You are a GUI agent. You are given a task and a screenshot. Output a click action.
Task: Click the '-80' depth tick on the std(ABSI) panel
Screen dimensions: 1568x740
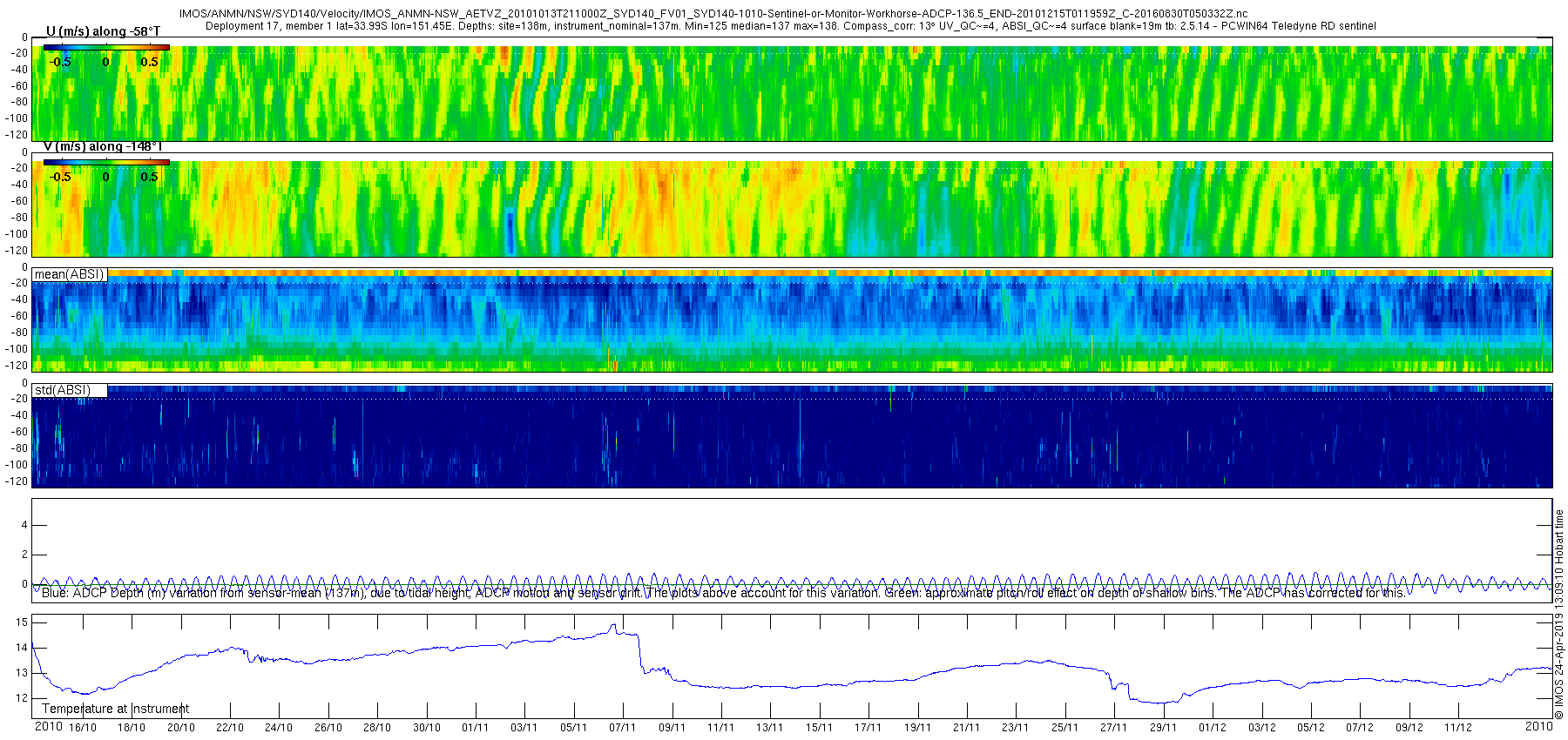pyautogui.click(x=19, y=448)
